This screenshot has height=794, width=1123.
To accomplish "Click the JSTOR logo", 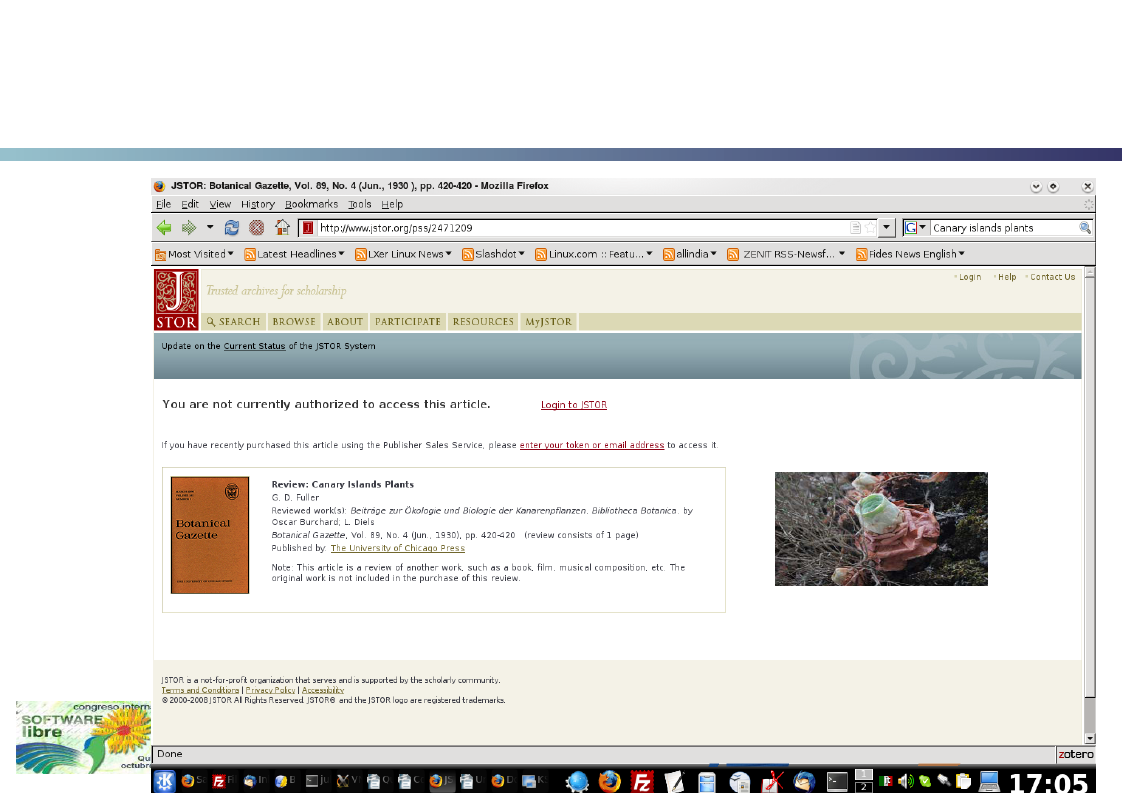I will click(176, 299).
